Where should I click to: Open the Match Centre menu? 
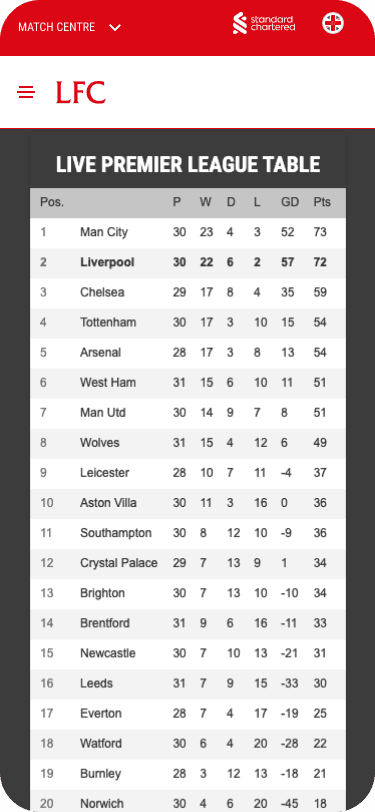[x=56, y=27]
